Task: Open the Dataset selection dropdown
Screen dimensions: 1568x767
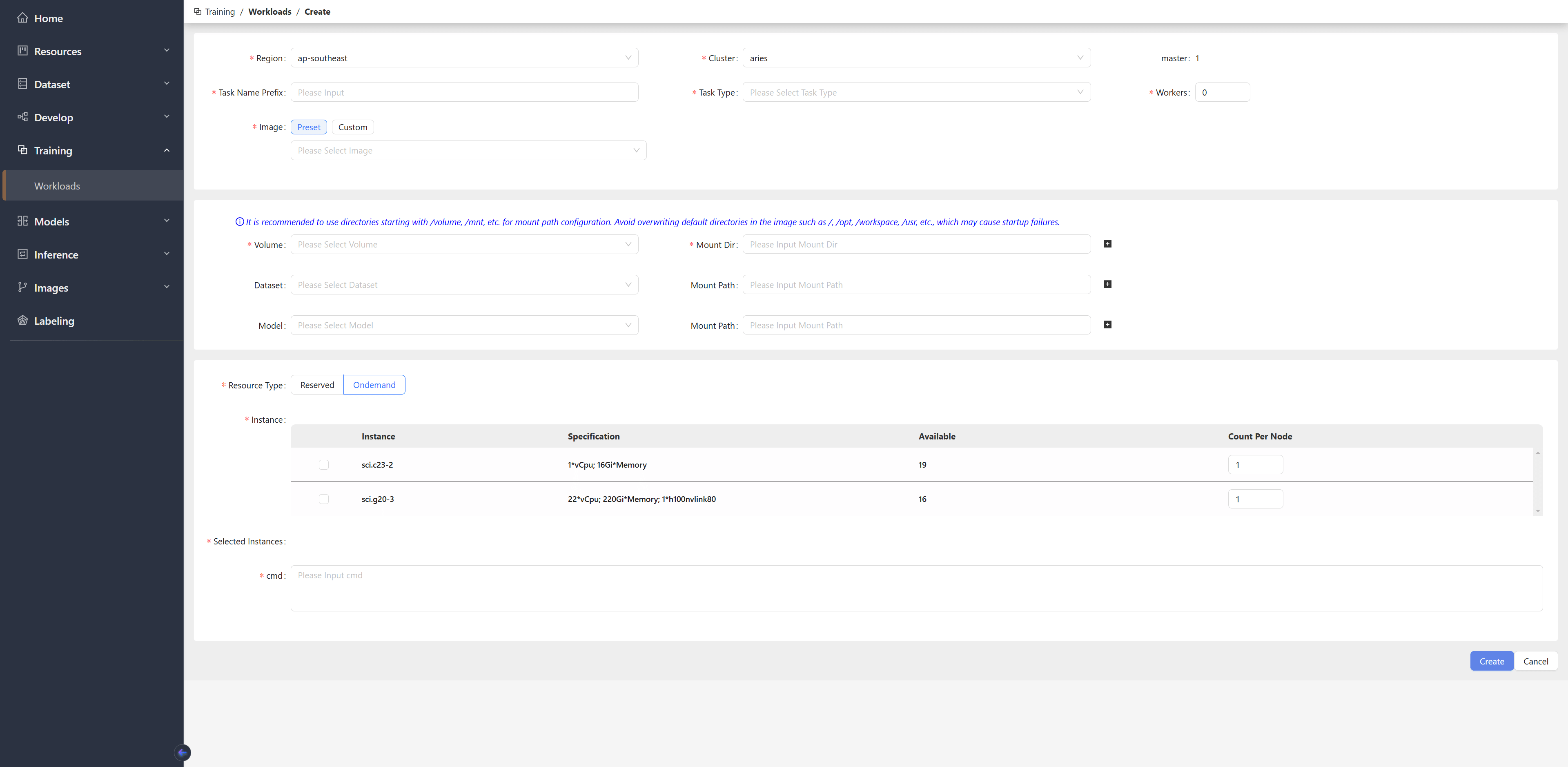Action: point(464,285)
